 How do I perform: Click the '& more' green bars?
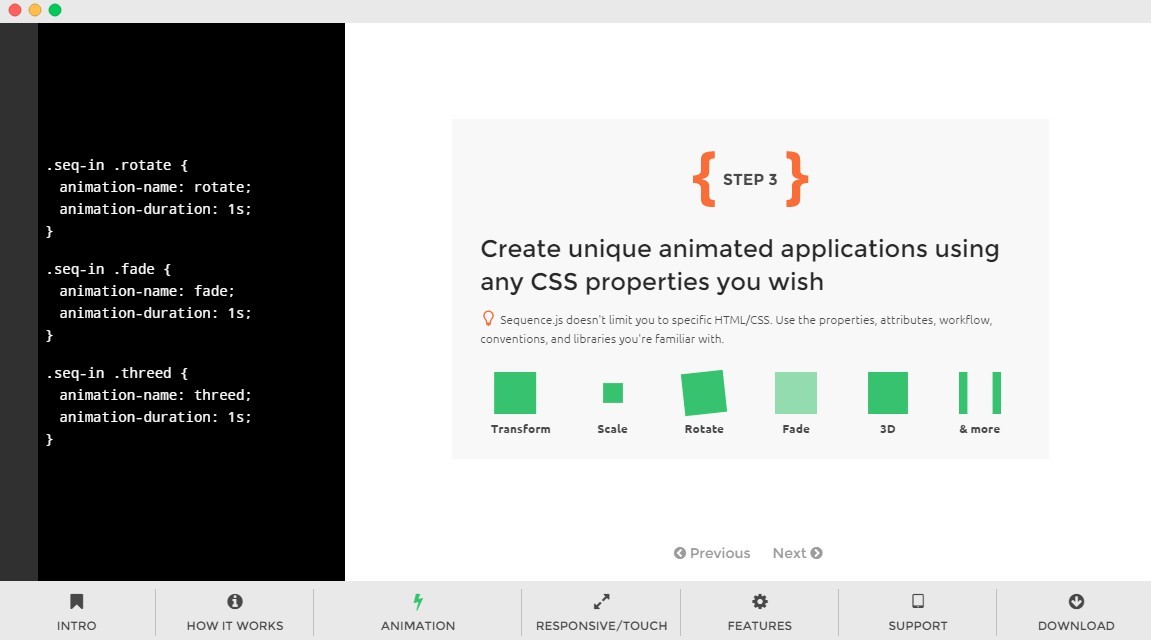point(980,393)
